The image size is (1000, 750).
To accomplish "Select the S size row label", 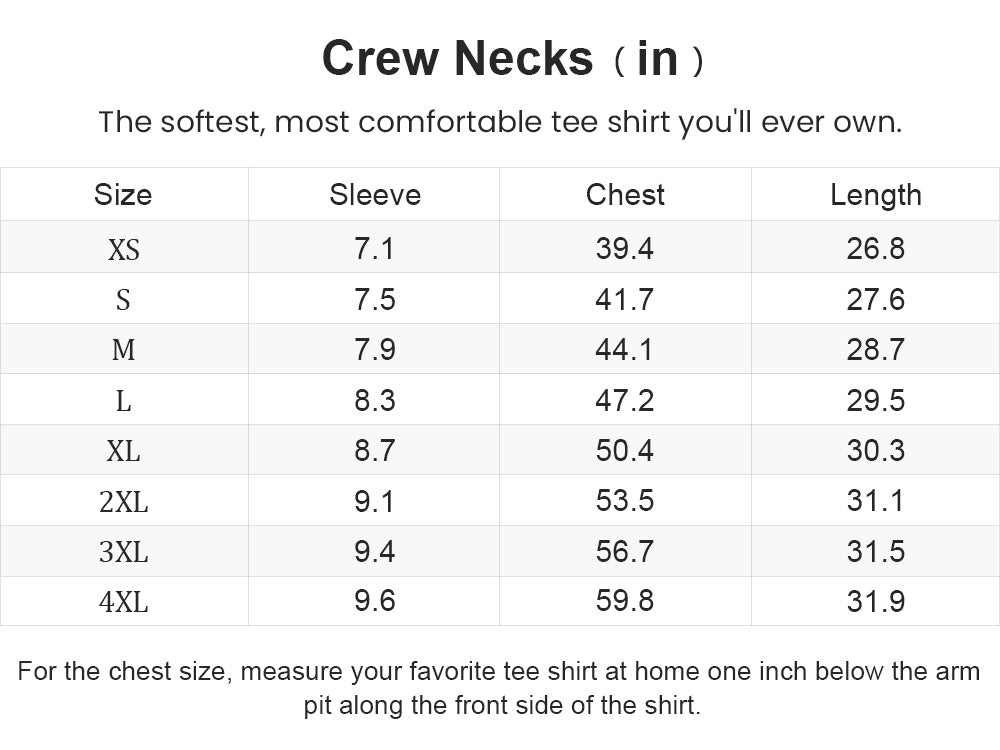I will pyautogui.click(x=123, y=299).
